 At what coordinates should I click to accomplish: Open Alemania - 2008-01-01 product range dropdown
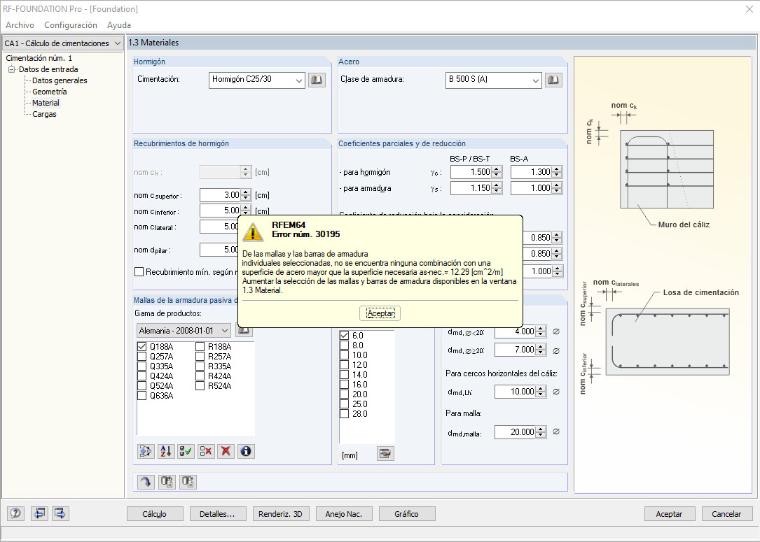(184, 331)
